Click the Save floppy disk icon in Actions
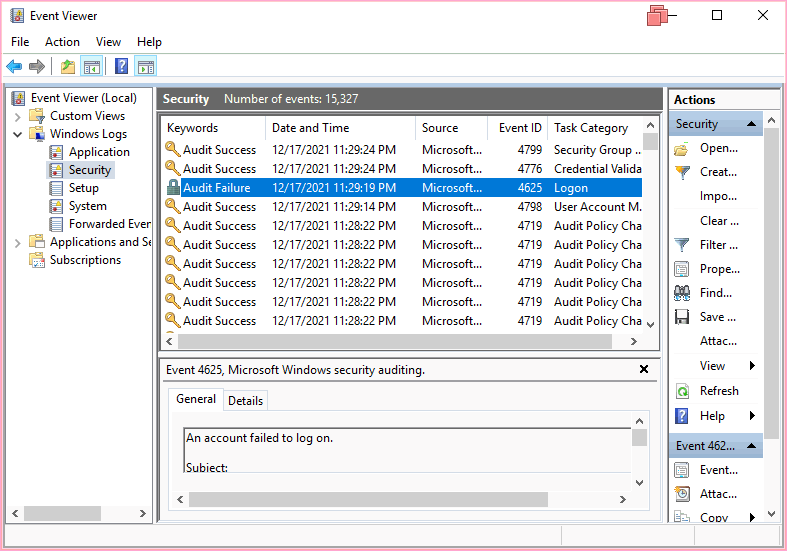The image size is (787, 551). [x=682, y=317]
